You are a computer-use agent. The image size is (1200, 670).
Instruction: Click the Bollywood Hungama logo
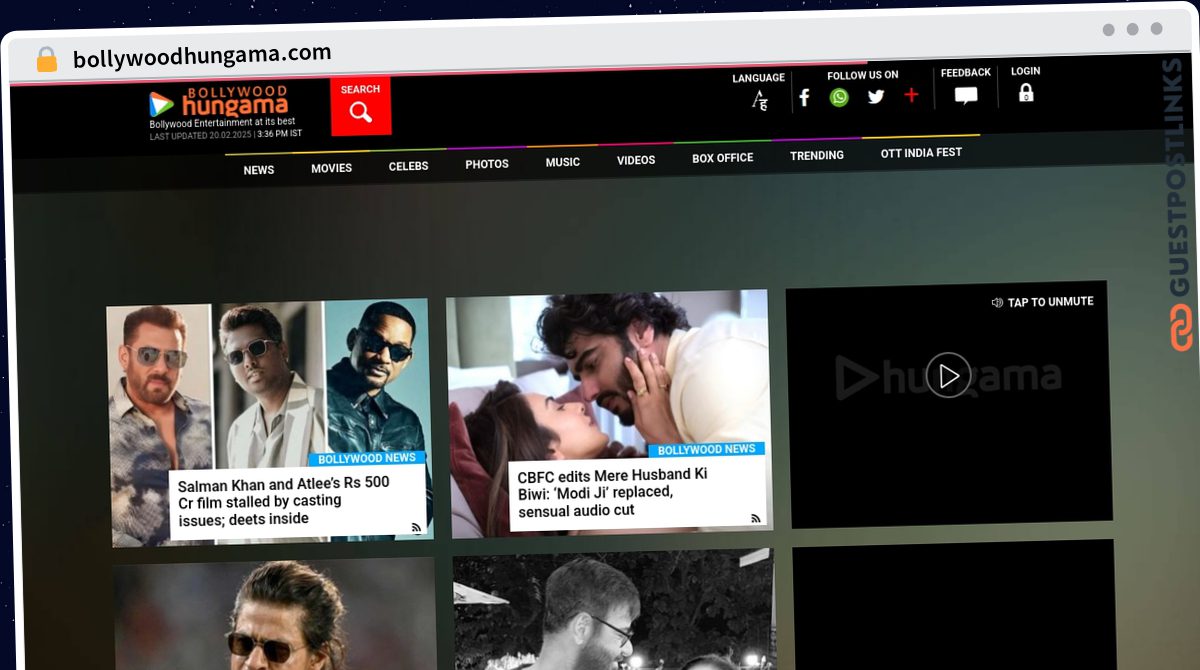(x=219, y=101)
